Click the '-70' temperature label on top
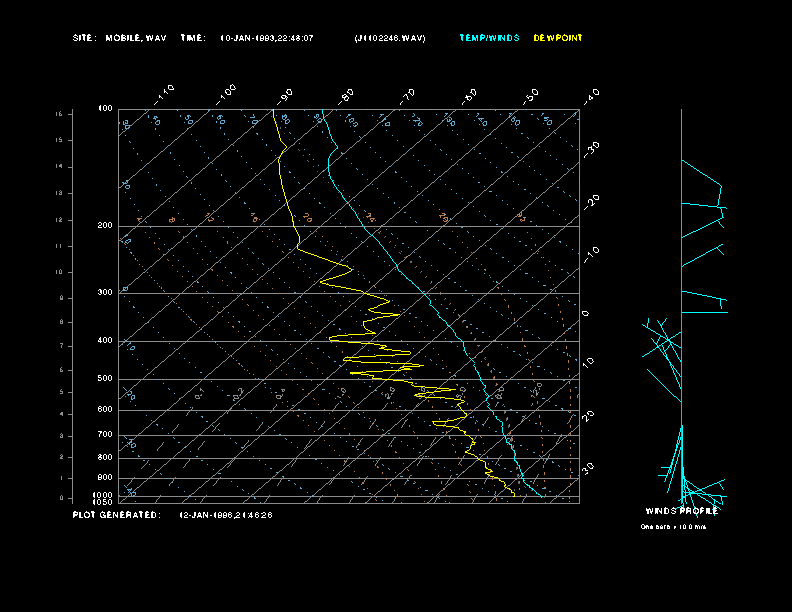792x612 pixels. (408, 95)
